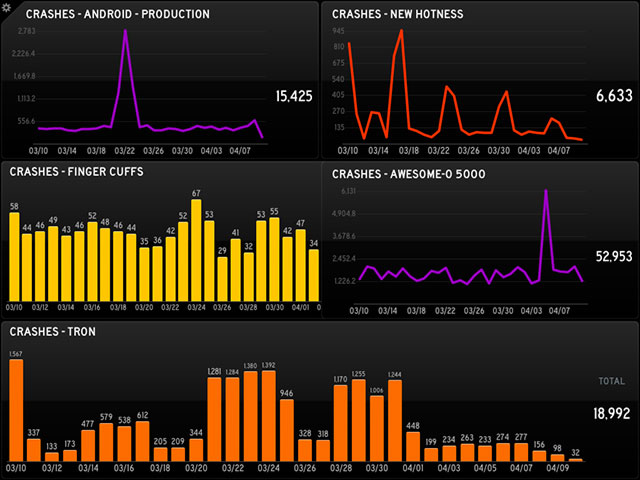Click the 52,953 total for Awesome-O 5000

(613, 257)
